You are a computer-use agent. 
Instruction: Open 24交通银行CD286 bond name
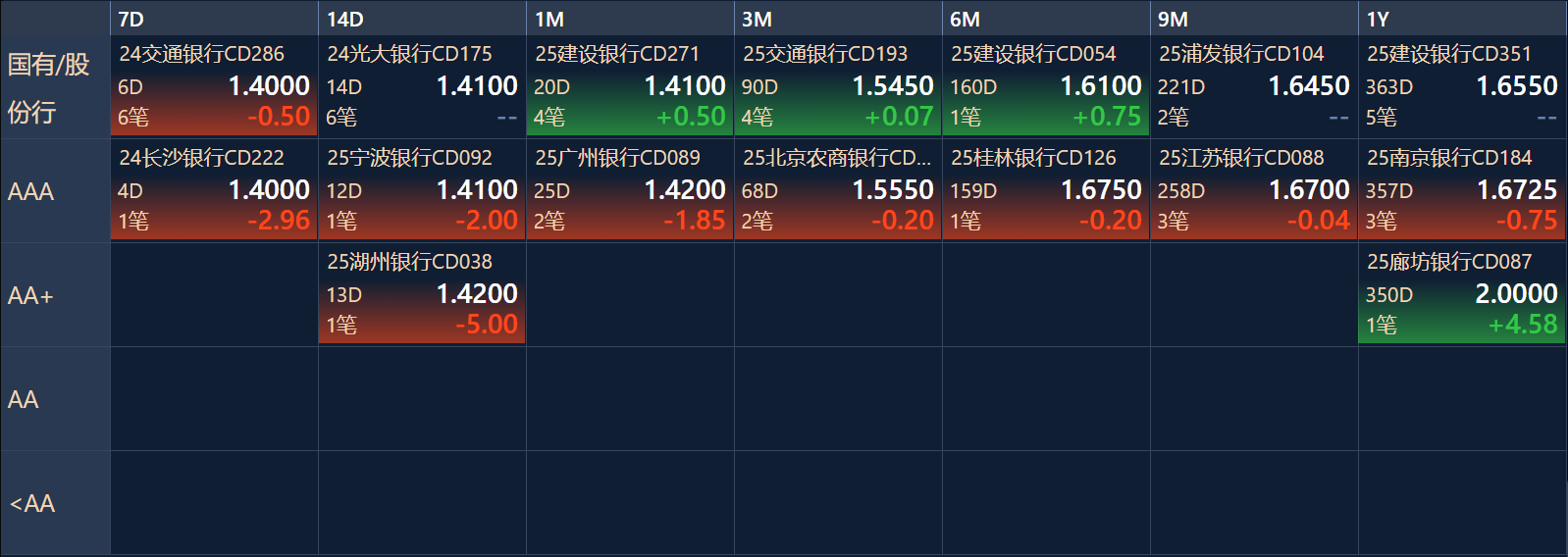201,54
